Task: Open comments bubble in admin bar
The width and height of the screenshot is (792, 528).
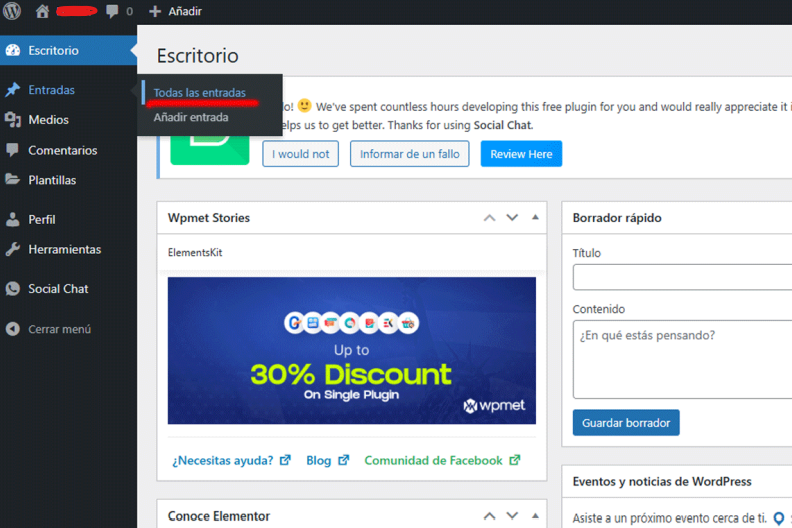Action: (112, 11)
